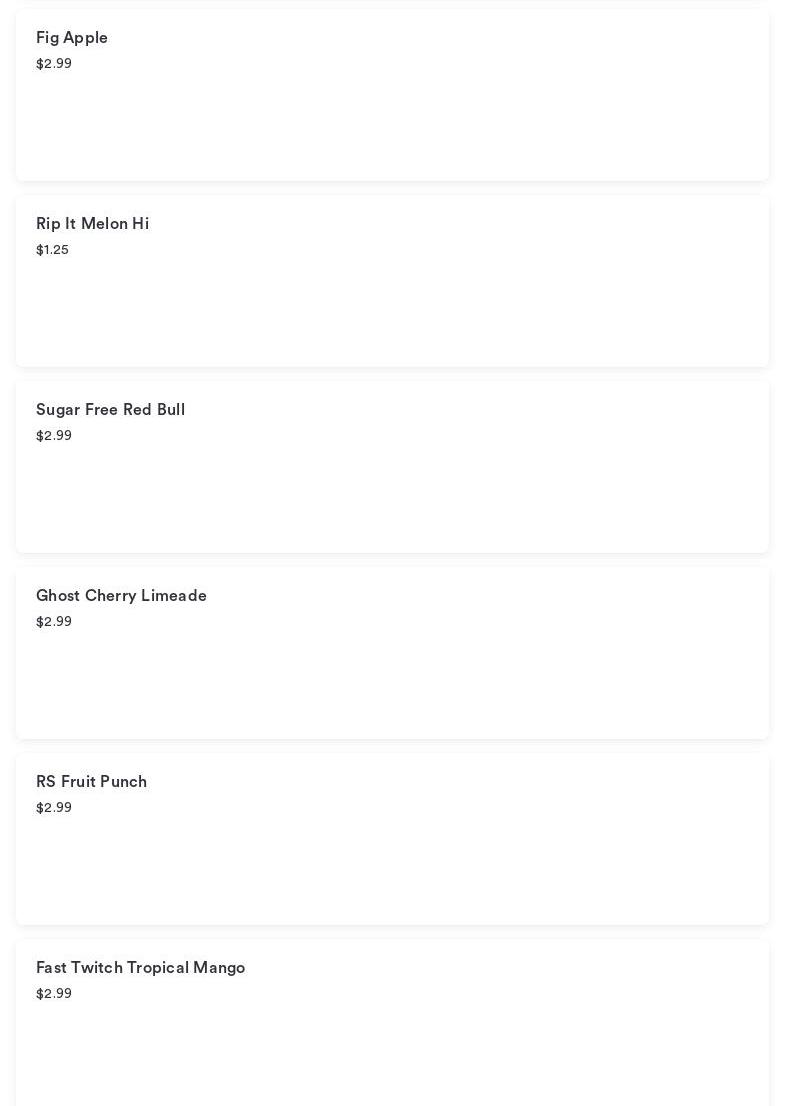Open the Fig Apple item
The width and height of the screenshot is (785, 1106).
[72, 38]
